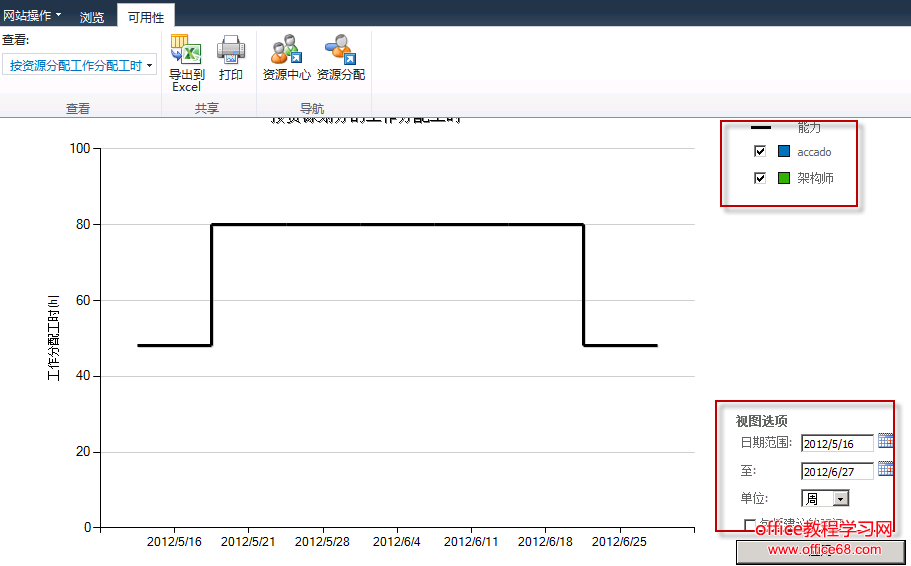Viewport: 911px width, 566px height.
Task: Click the 2012/6/11 x-axis date label
Action: (x=471, y=542)
